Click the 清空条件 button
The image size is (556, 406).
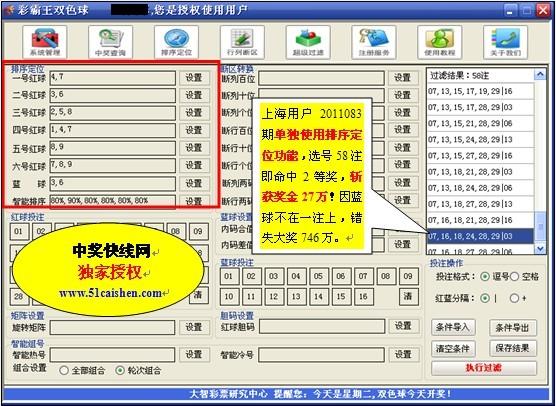[453, 349]
